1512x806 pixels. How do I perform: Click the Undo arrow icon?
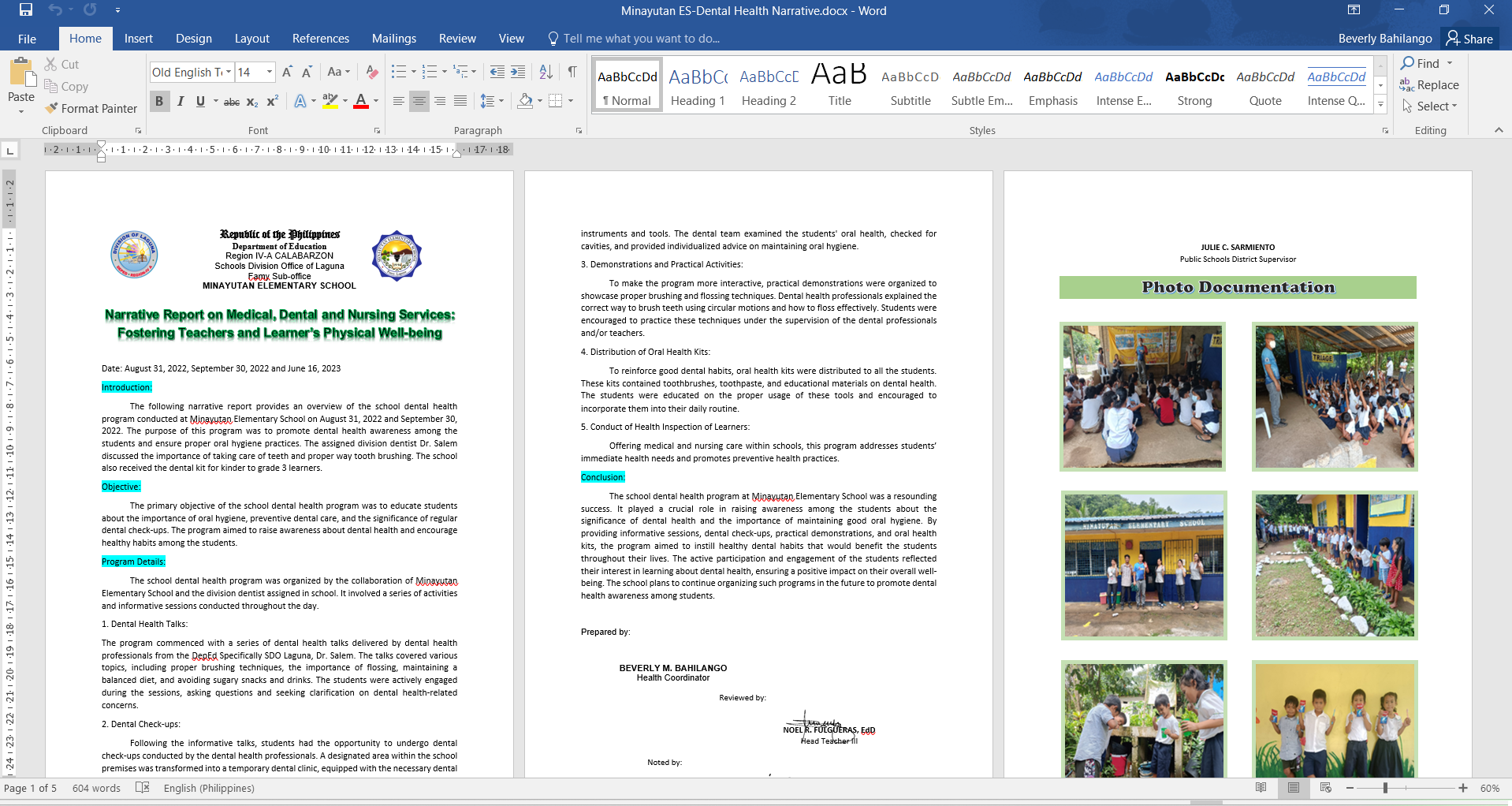[x=55, y=10]
